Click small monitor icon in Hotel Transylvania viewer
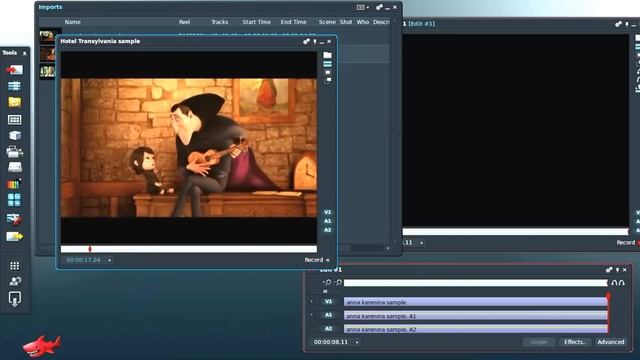 coord(328,72)
